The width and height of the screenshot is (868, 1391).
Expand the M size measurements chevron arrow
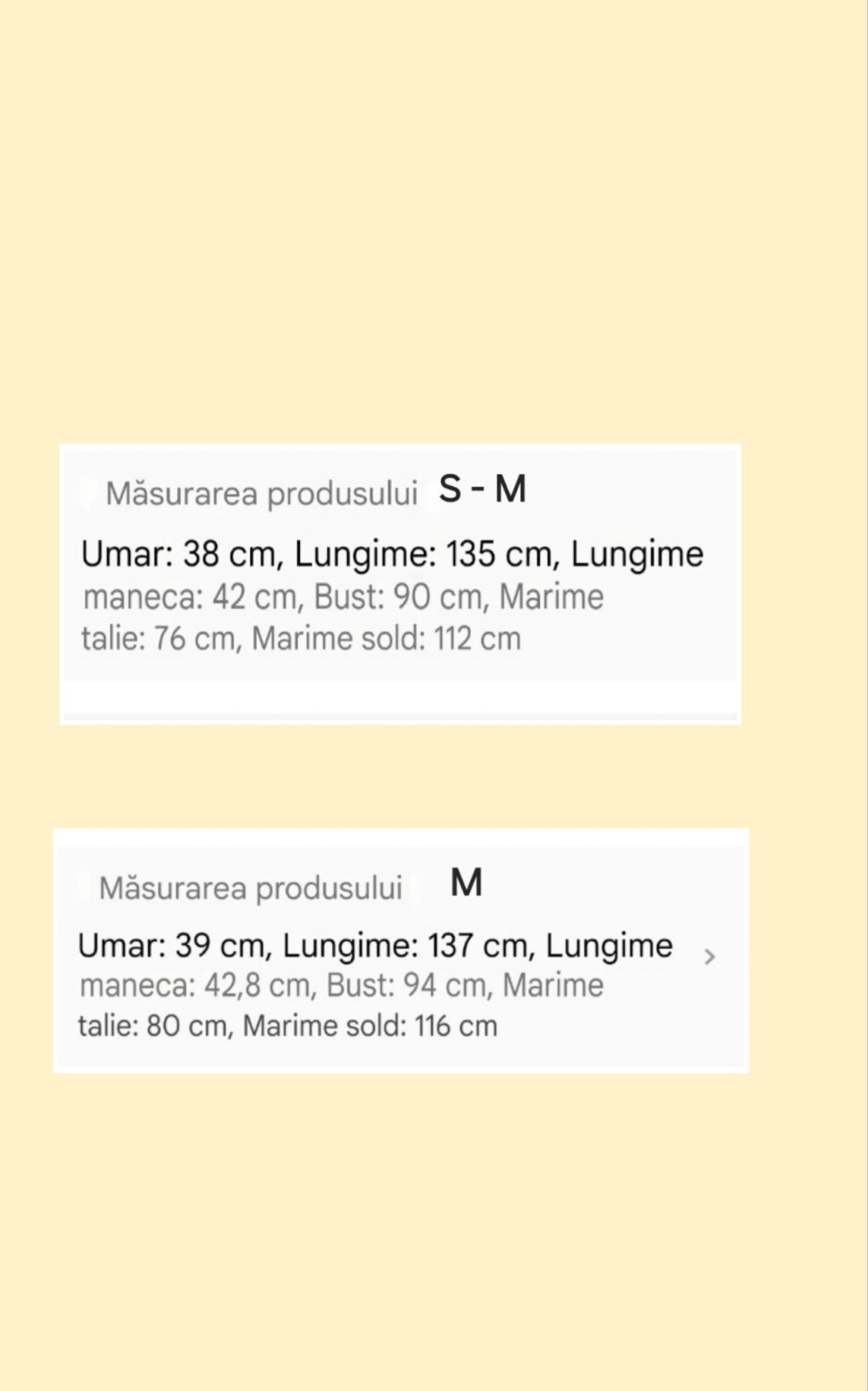coord(709,957)
